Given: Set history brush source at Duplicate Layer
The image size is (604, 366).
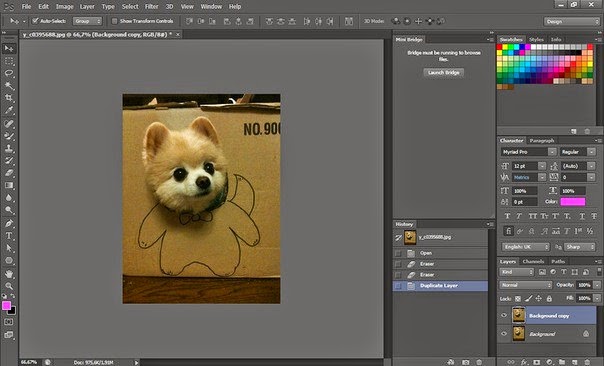Looking at the screenshot, I should click(398, 285).
